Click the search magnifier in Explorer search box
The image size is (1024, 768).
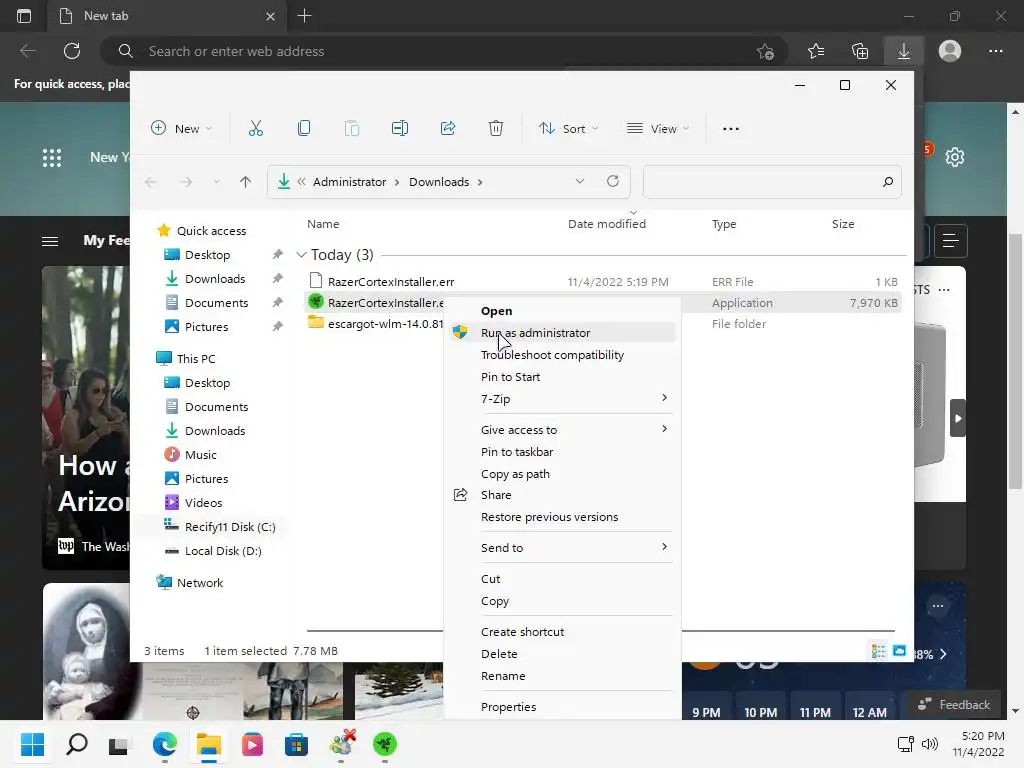tap(888, 182)
